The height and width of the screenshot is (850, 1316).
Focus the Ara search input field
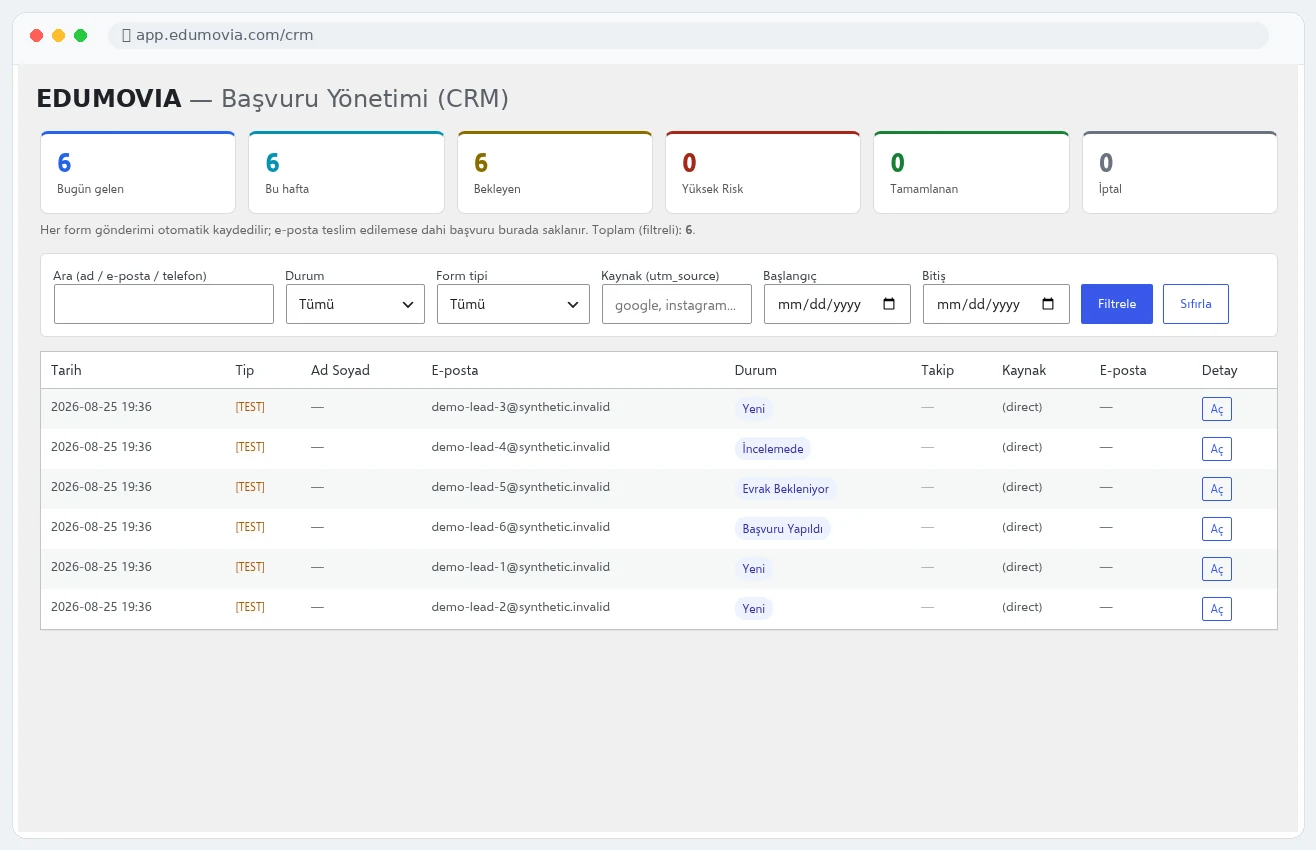click(164, 304)
